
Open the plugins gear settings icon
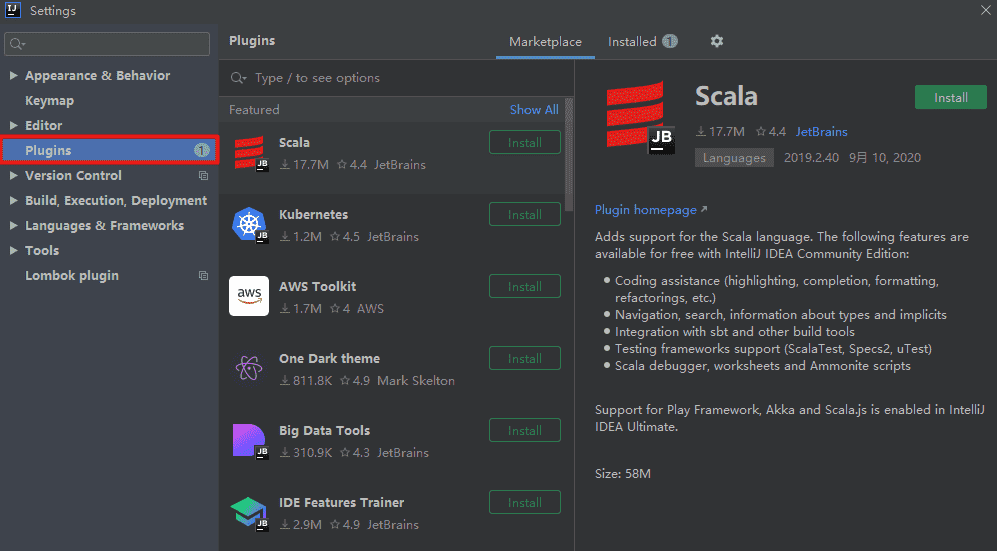click(717, 41)
